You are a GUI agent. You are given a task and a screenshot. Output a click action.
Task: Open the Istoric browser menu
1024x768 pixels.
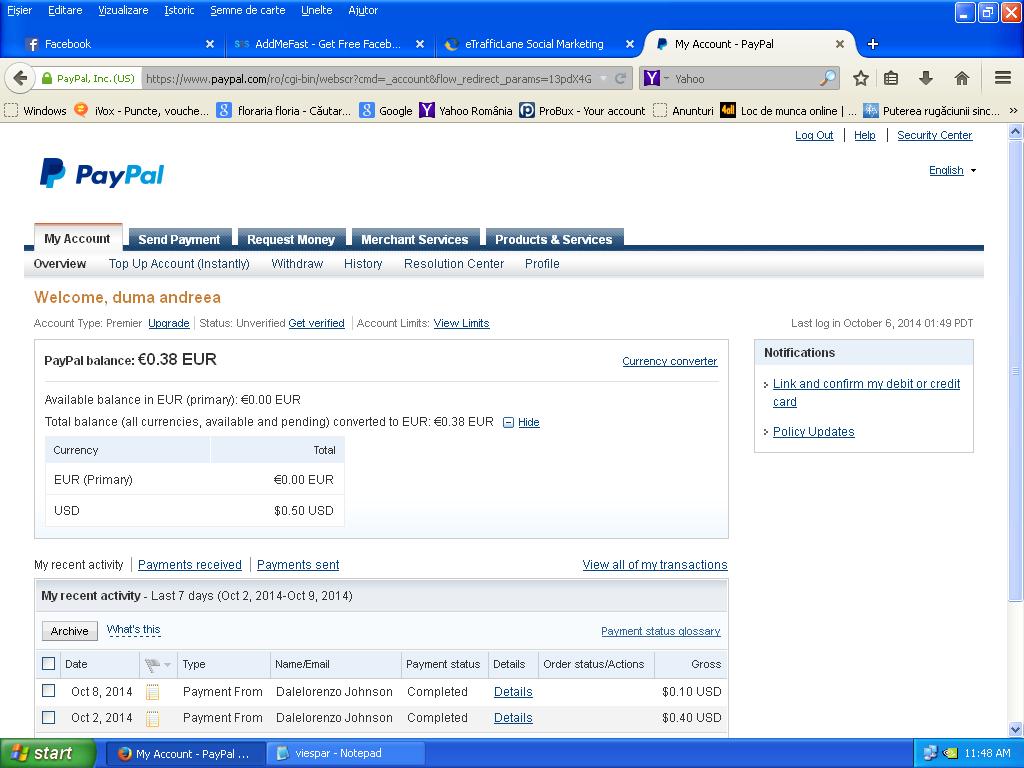pos(179,10)
